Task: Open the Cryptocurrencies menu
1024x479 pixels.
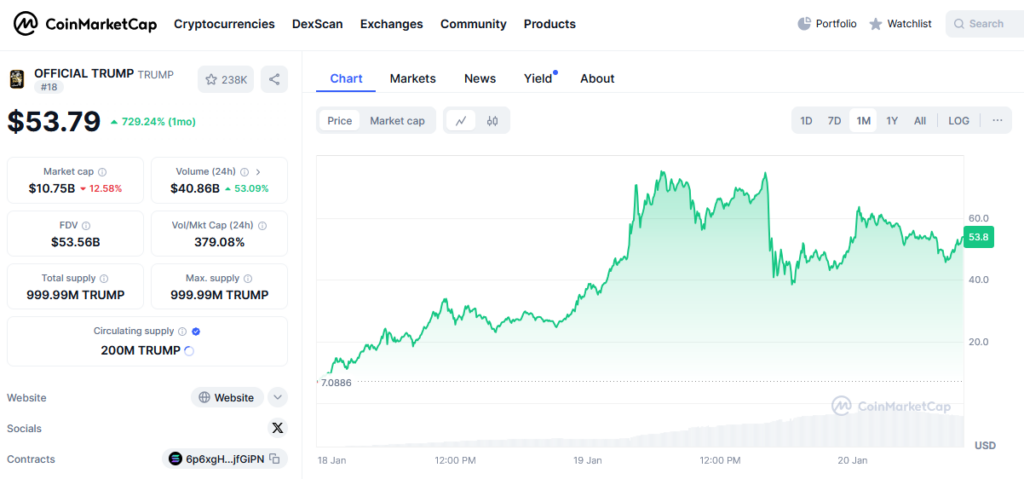Action: 224,24
